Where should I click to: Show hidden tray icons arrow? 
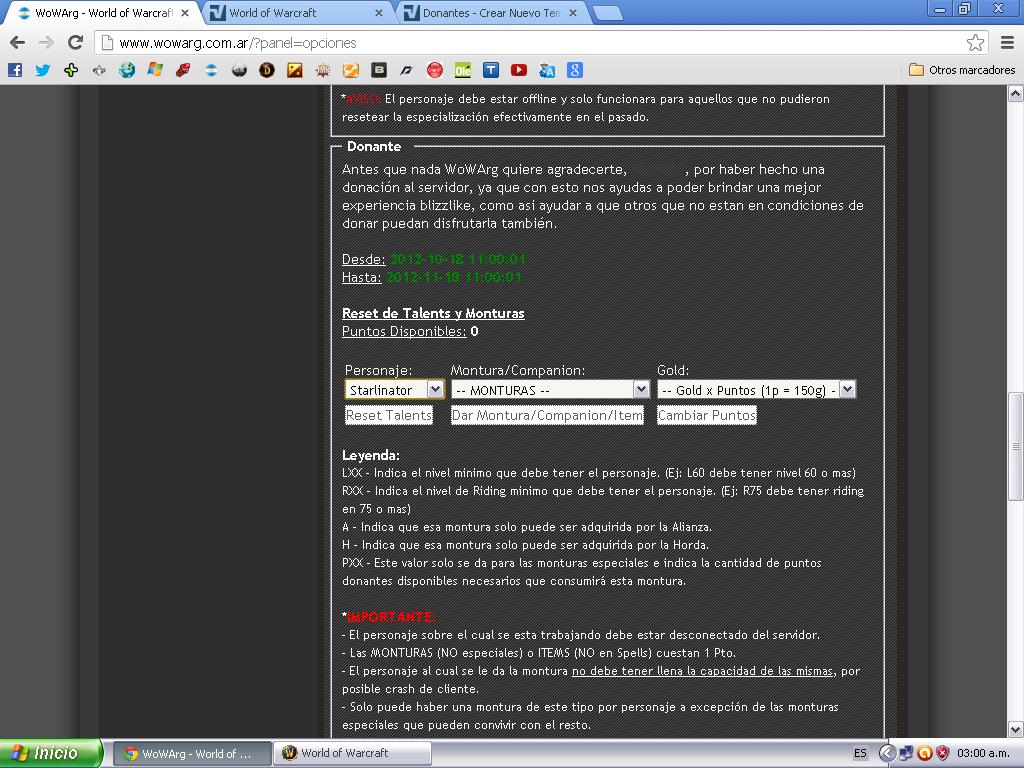(886, 753)
